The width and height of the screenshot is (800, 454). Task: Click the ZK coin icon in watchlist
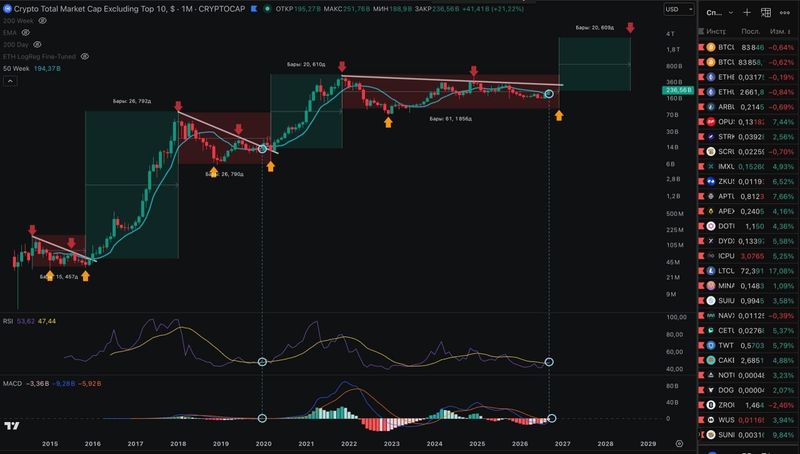(x=711, y=182)
